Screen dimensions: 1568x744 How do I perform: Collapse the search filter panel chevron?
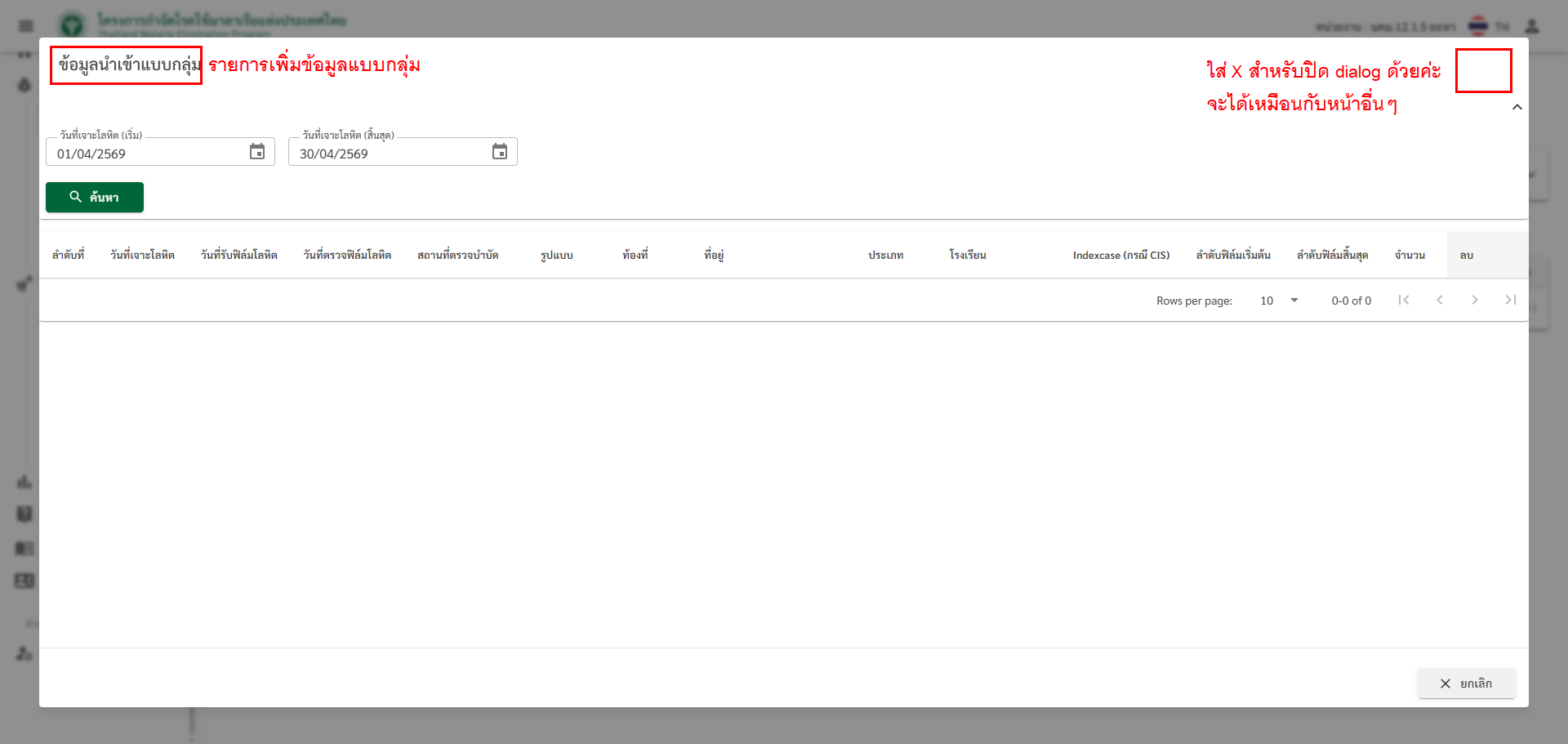[x=1517, y=107]
